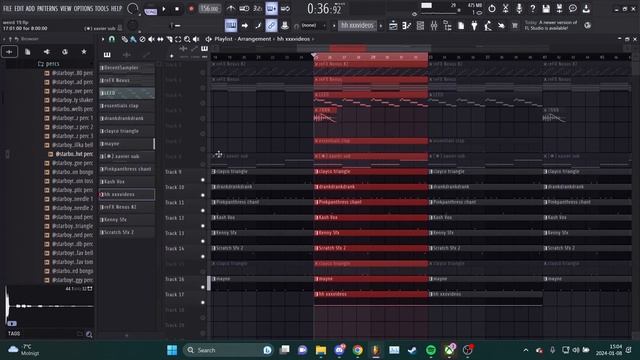Image resolution: width=640 pixels, height=360 pixels.
Task: Expand the Arrangement breadcrumb in Playlist title
Action: point(254,39)
